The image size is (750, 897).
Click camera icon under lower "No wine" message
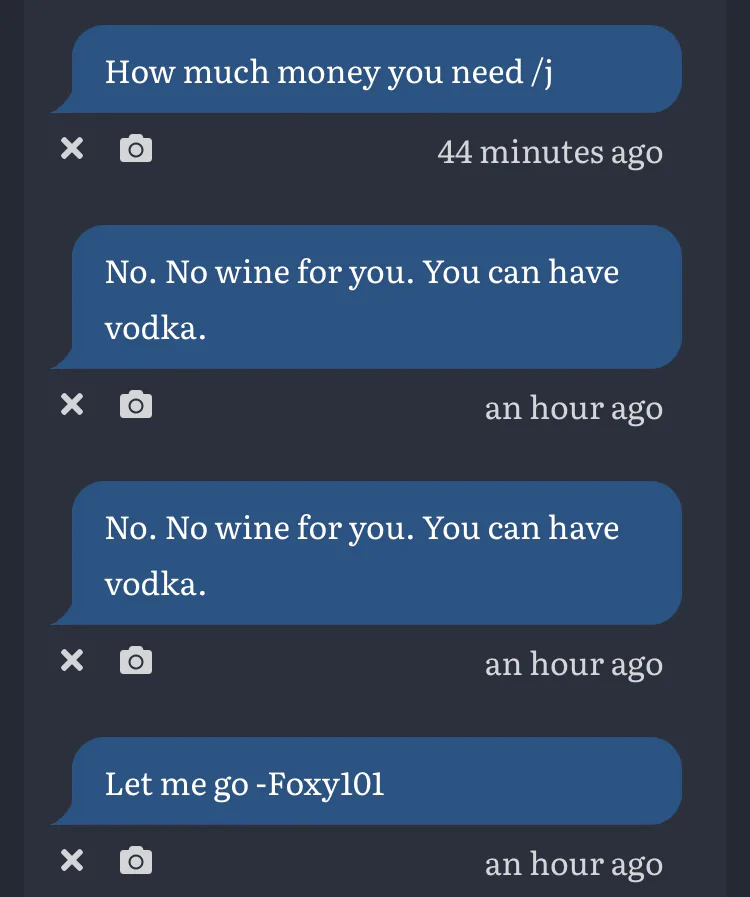point(136,661)
